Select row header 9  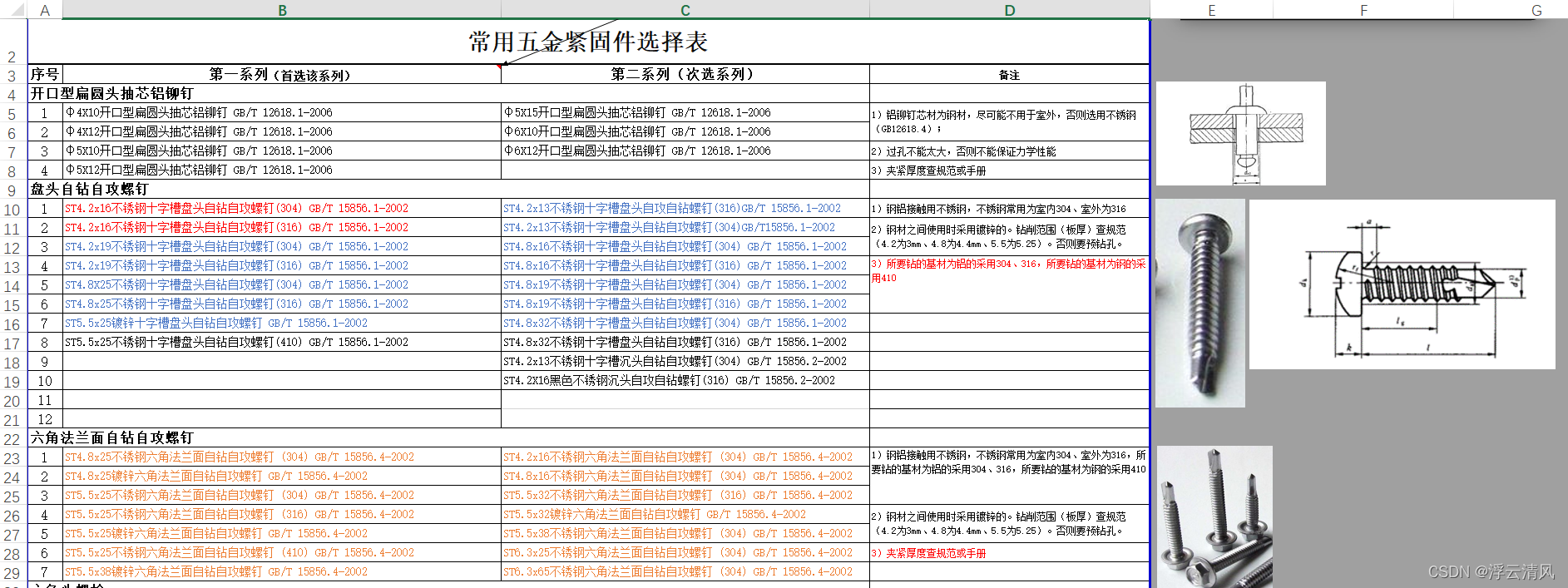click(x=12, y=190)
